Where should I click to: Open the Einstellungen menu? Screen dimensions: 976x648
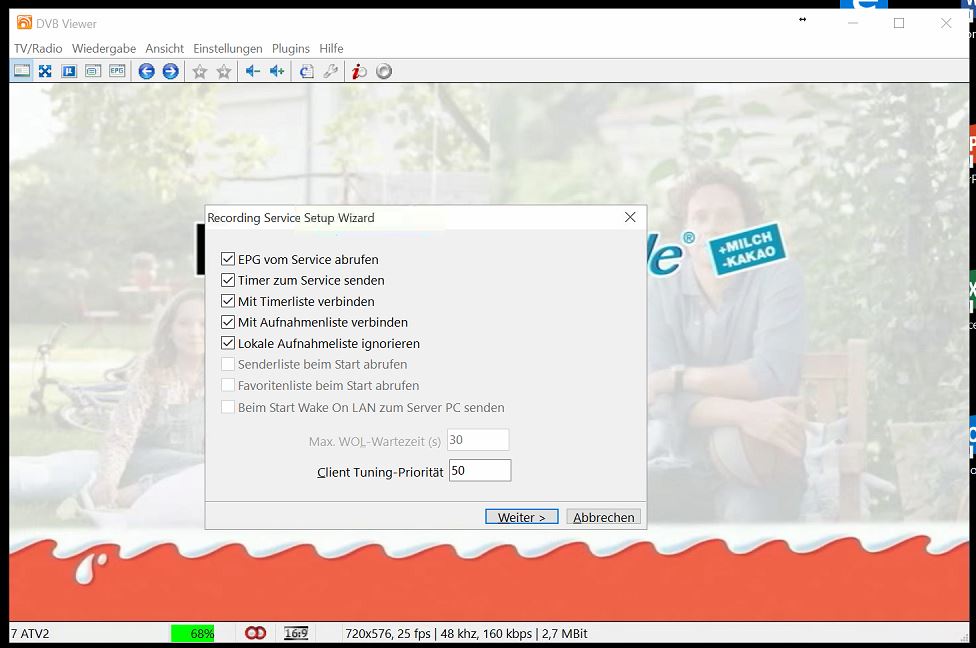(x=227, y=48)
